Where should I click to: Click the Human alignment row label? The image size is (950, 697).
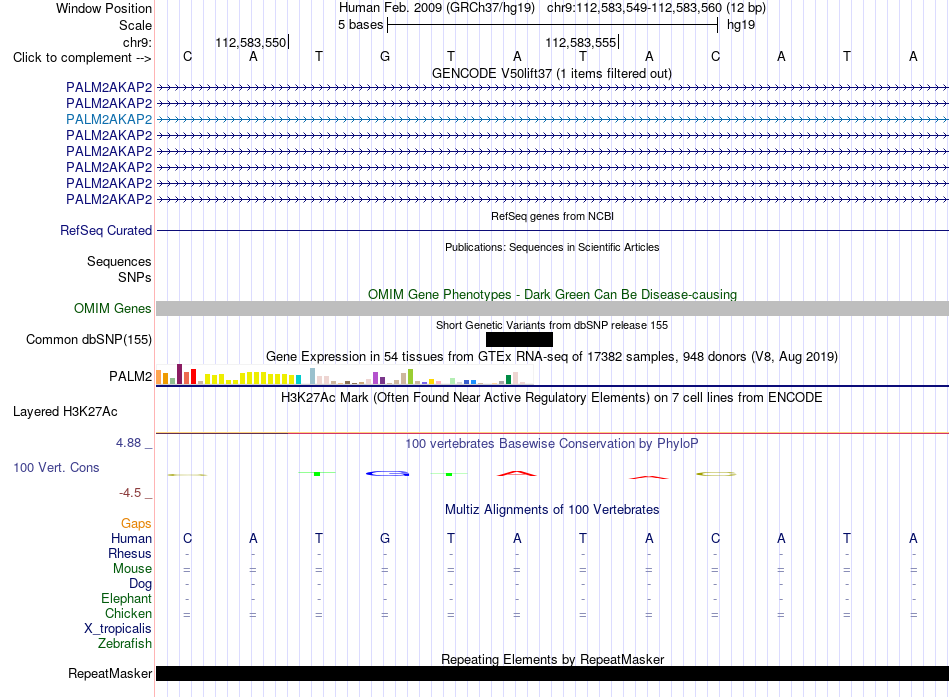(131, 538)
